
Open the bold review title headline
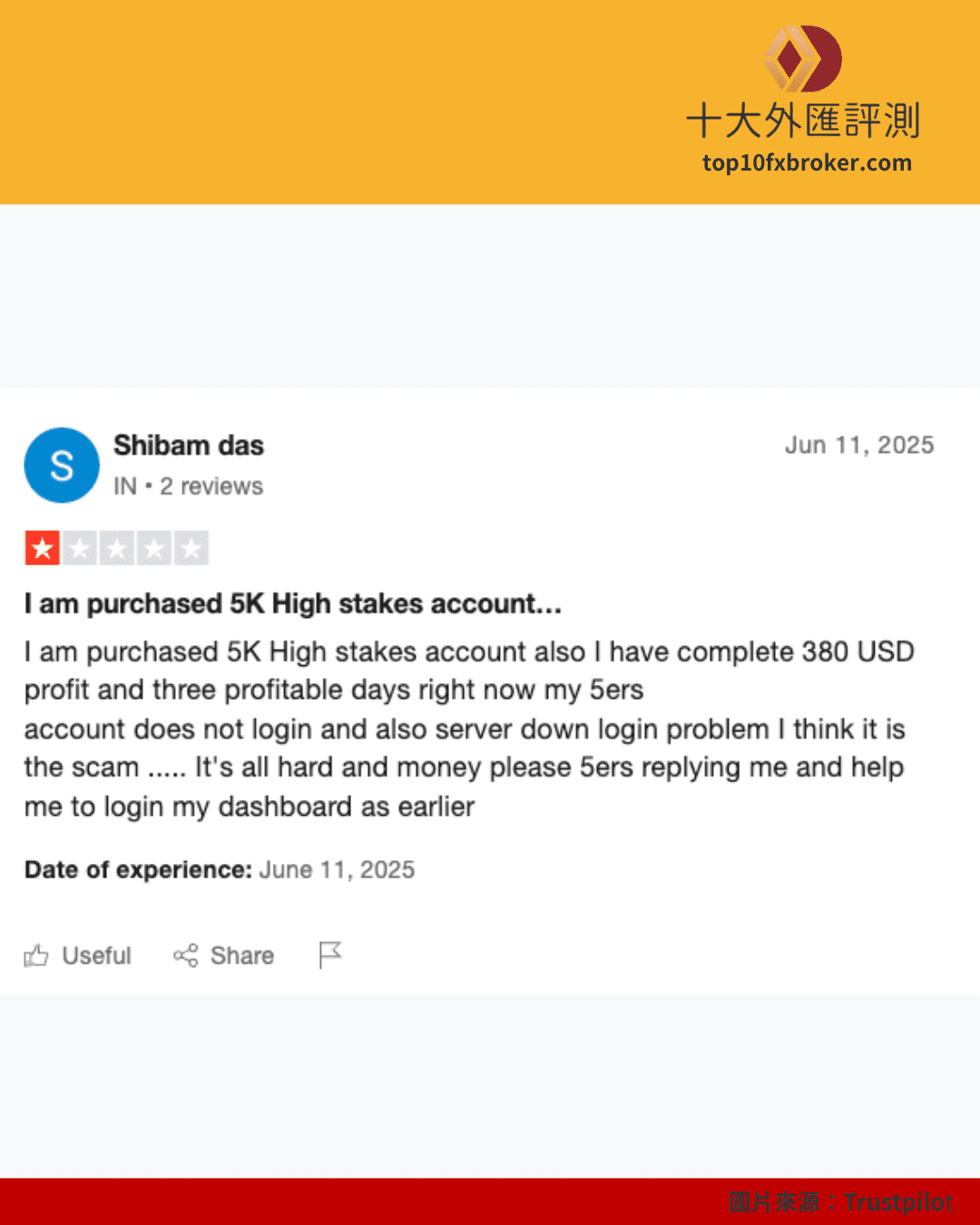click(293, 604)
